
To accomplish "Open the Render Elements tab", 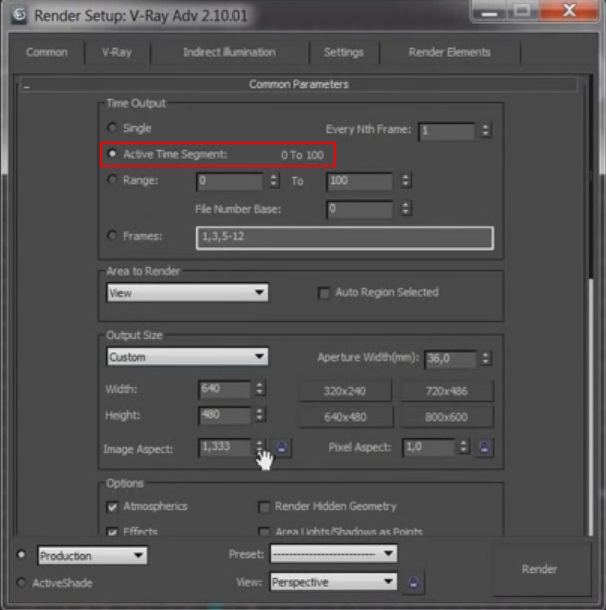I will (449, 52).
